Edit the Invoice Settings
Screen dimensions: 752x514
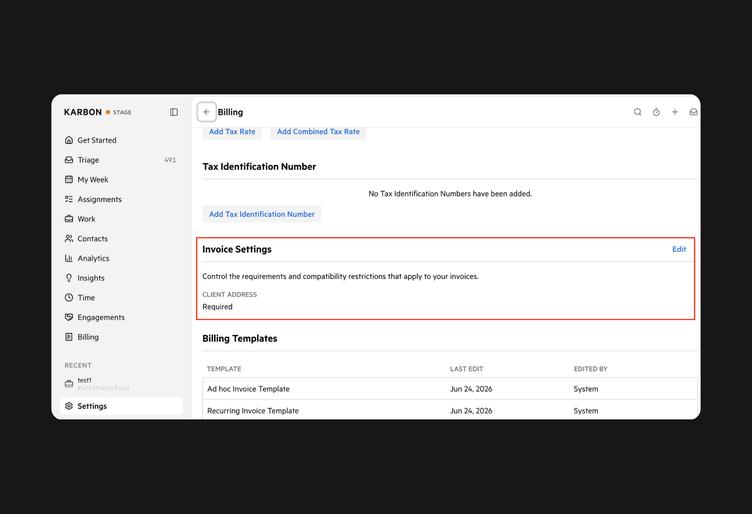click(x=679, y=249)
